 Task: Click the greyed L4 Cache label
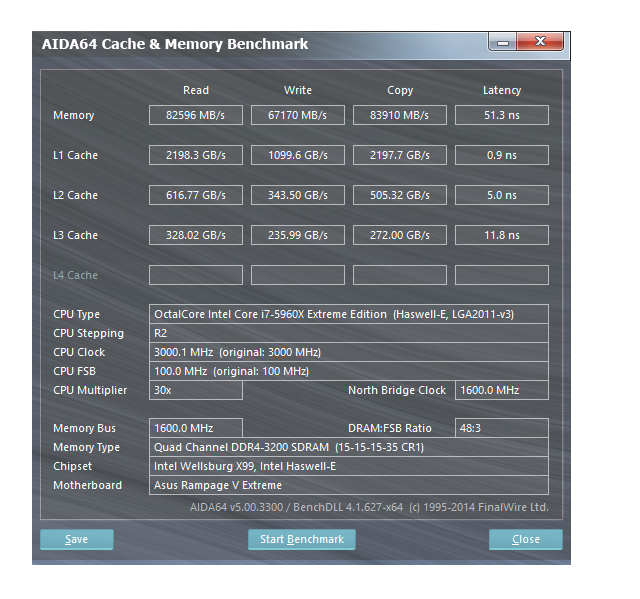pos(76,275)
